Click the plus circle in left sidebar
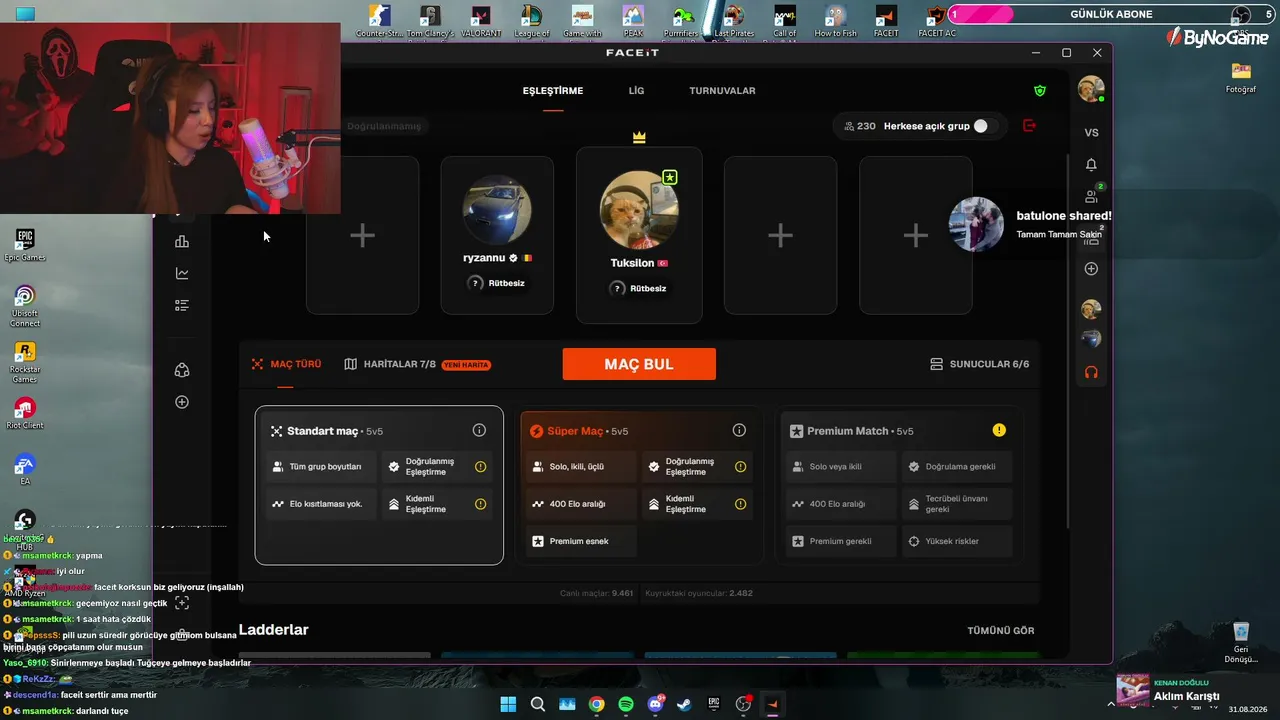Screen dimensions: 1280x720 (x=182, y=402)
